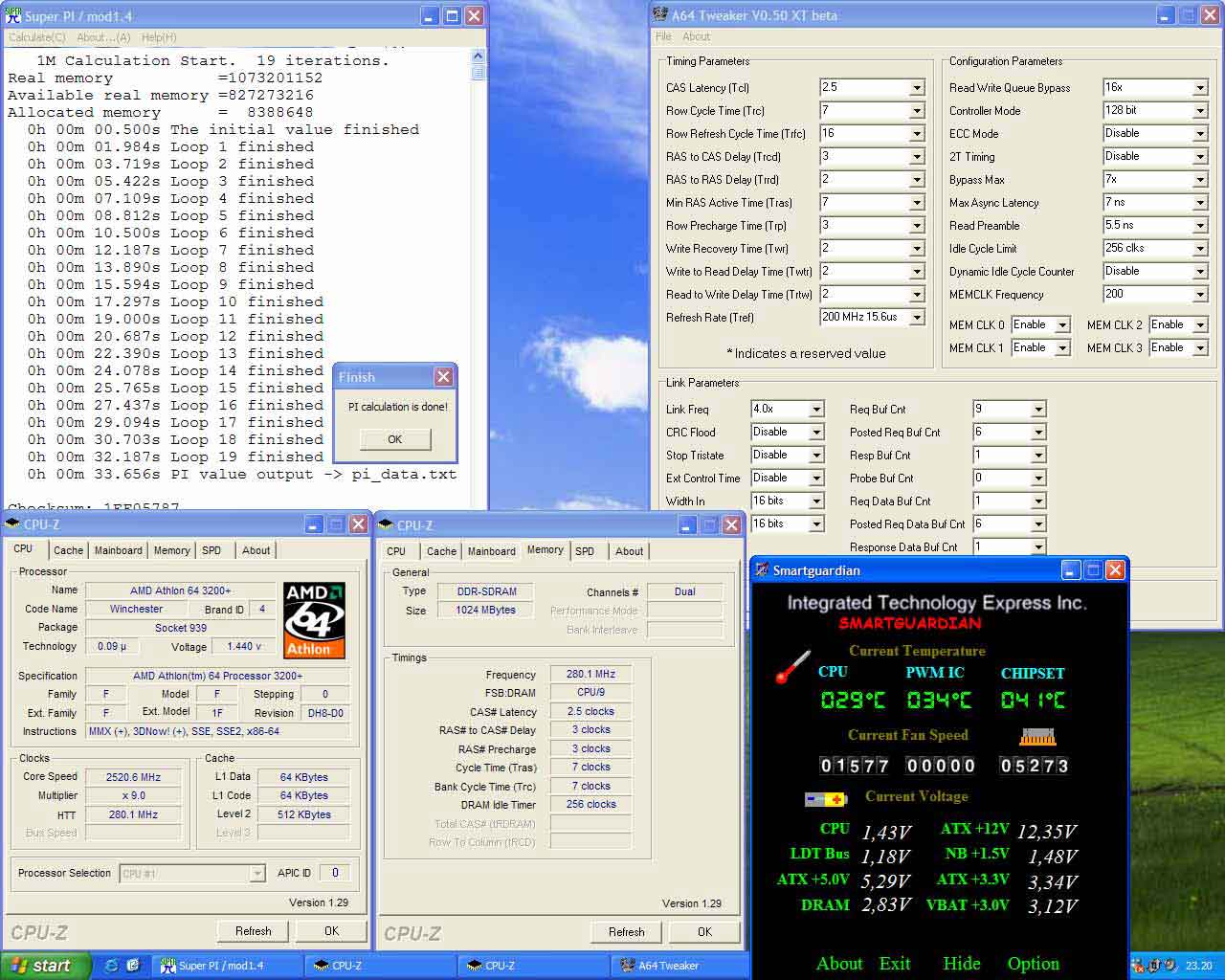Click the thermometer icon in Smartguardian

point(793,667)
